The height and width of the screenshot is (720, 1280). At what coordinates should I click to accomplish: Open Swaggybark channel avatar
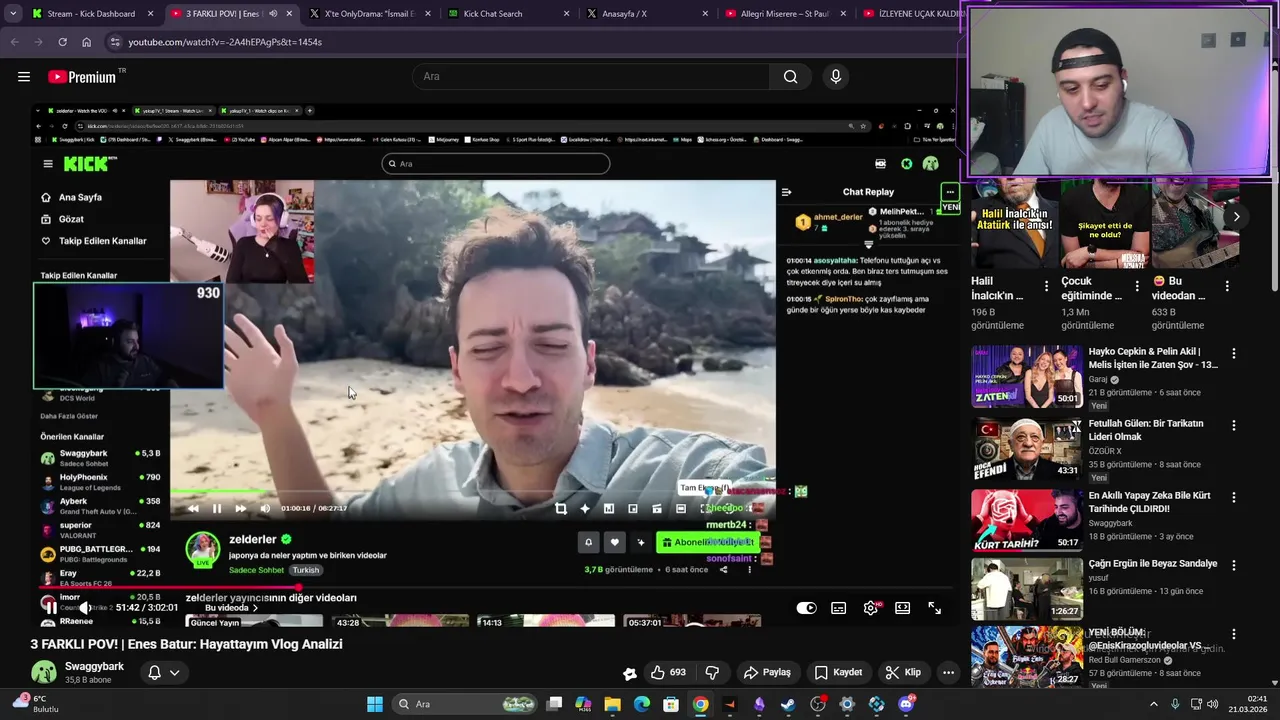pyautogui.click(x=43, y=673)
